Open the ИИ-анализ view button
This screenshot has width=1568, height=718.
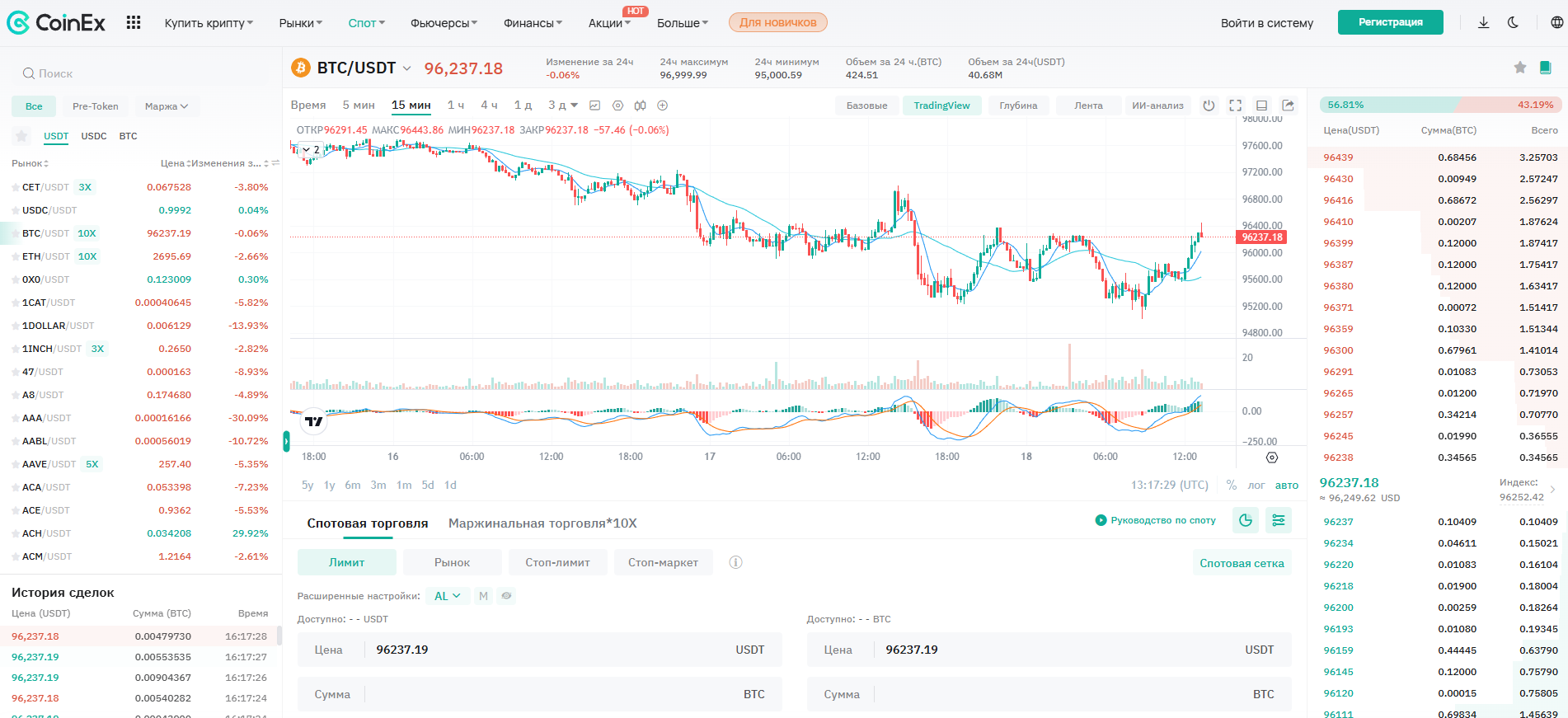point(1158,106)
